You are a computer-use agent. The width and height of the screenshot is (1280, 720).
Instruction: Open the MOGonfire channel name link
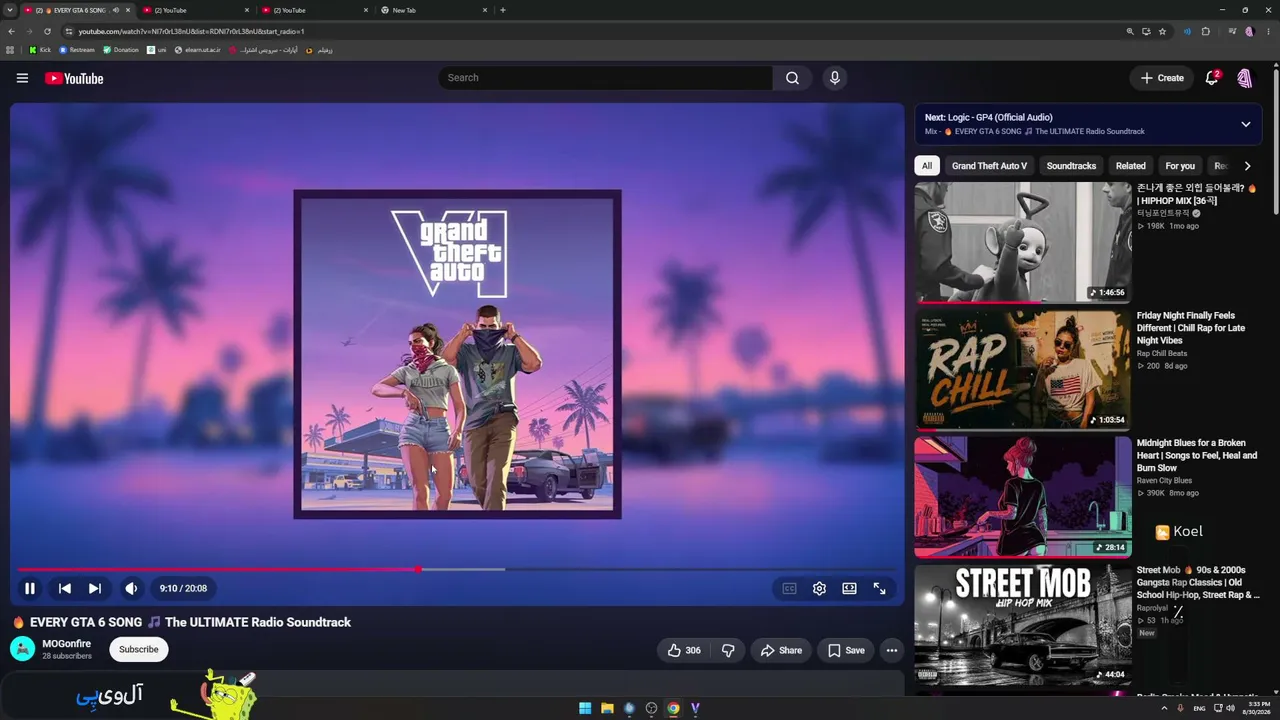(66, 644)
